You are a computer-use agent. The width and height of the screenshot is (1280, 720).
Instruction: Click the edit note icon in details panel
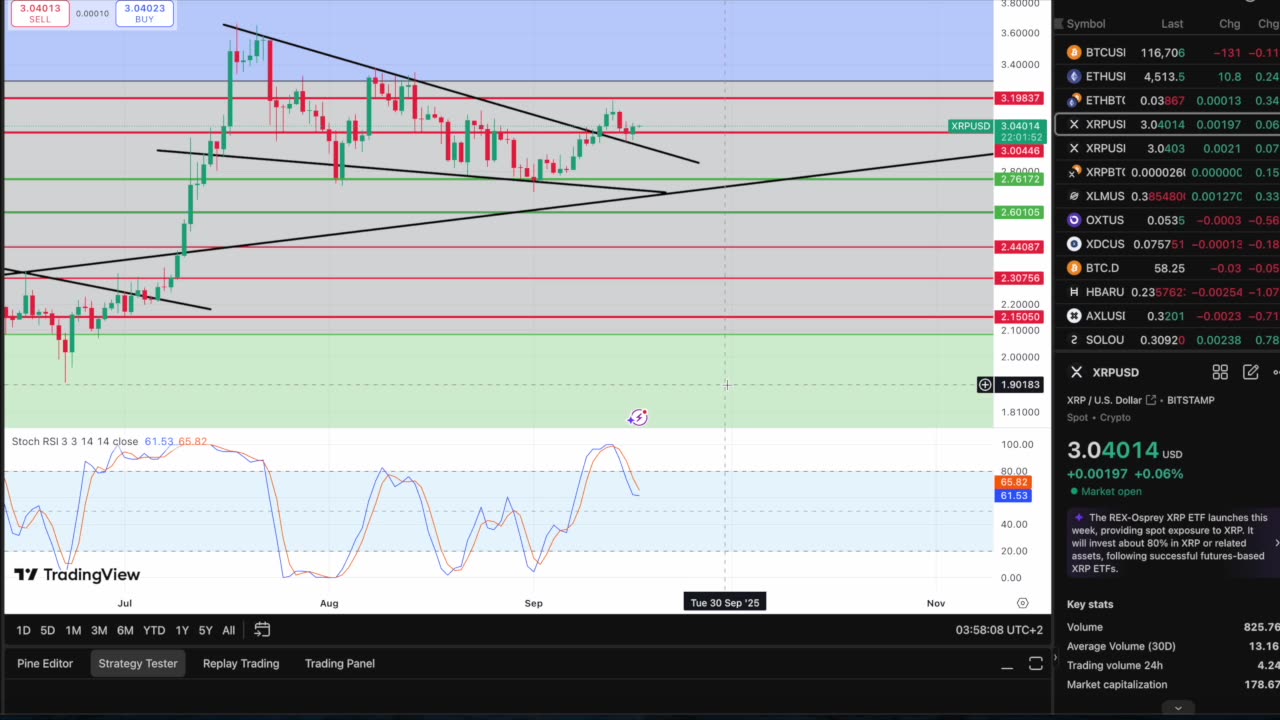[x=1250, y=372]
